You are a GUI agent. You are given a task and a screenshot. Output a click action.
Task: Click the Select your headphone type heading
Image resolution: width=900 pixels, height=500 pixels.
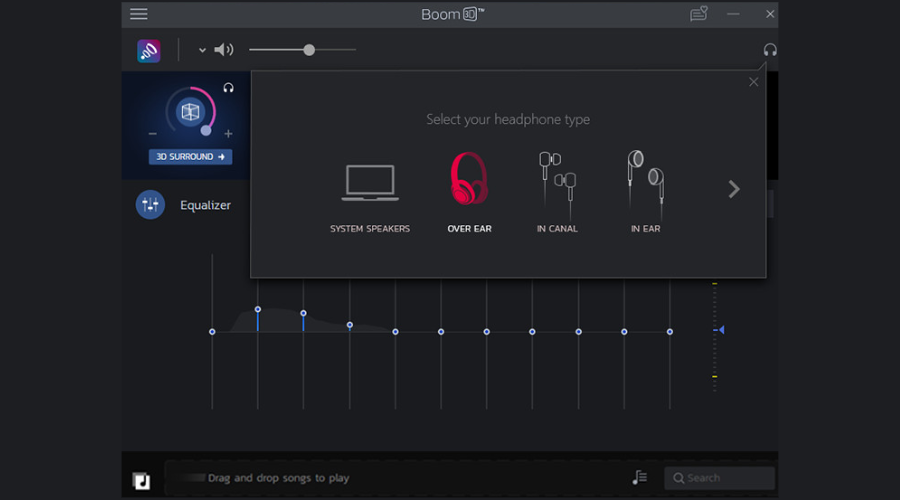508,119
